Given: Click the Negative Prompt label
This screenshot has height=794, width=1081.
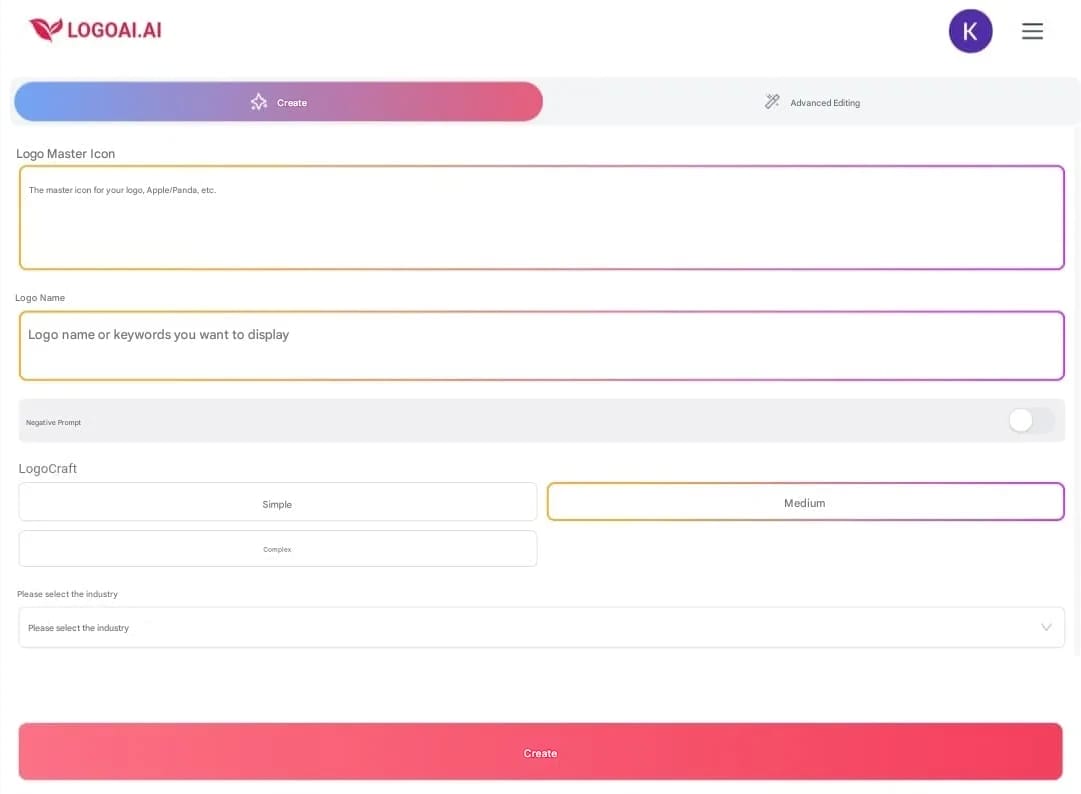Looking at the screenshot, I should coord(53,421).
